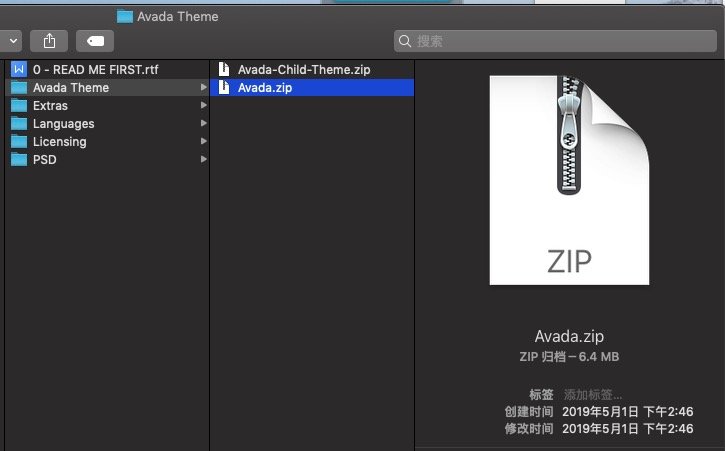Viewport: 725px width, 451px height.
Task: Click the ZIP 归档 – 6.4 MB label
Action: [569, 357]
